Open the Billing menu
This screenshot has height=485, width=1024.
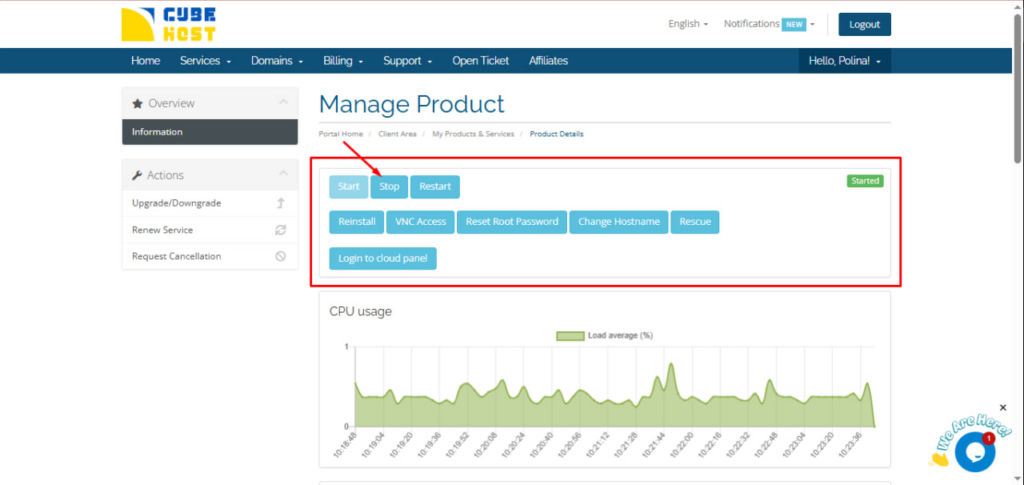[343, 61]
